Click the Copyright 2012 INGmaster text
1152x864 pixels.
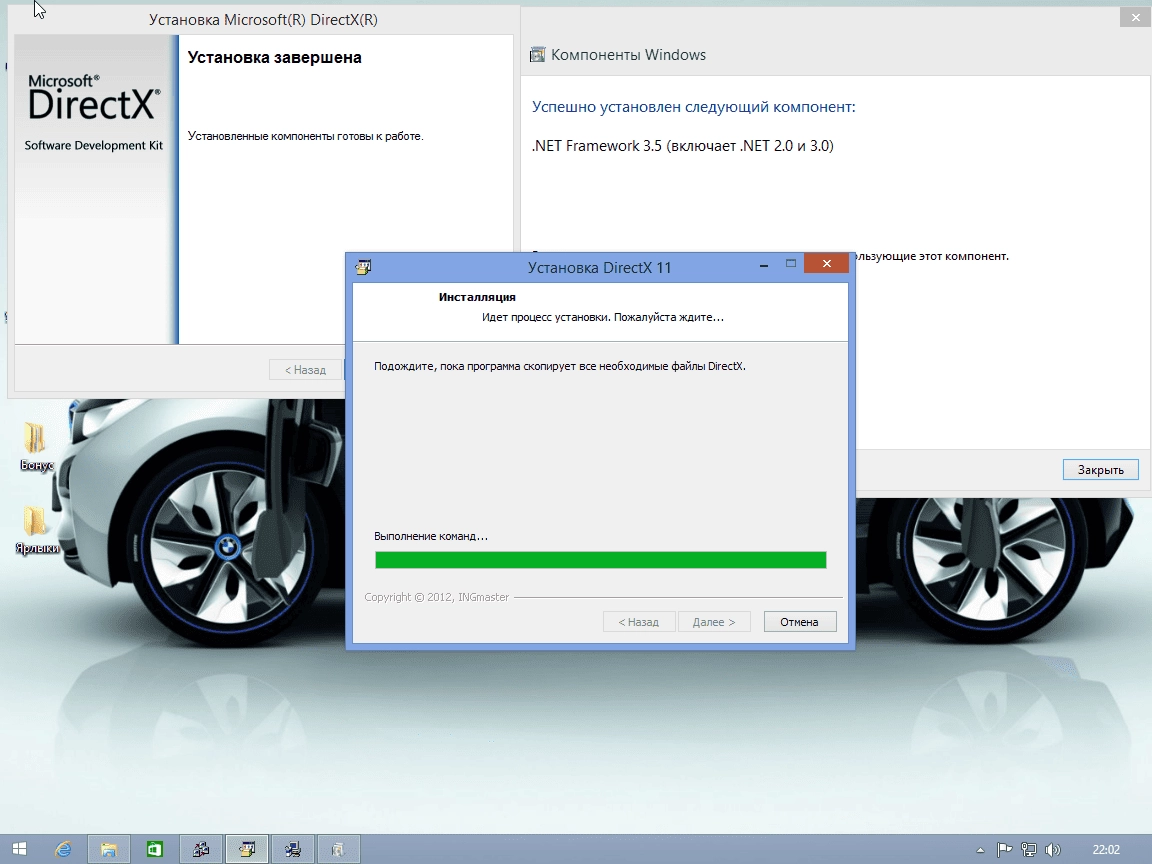click(x=436, y=597)
